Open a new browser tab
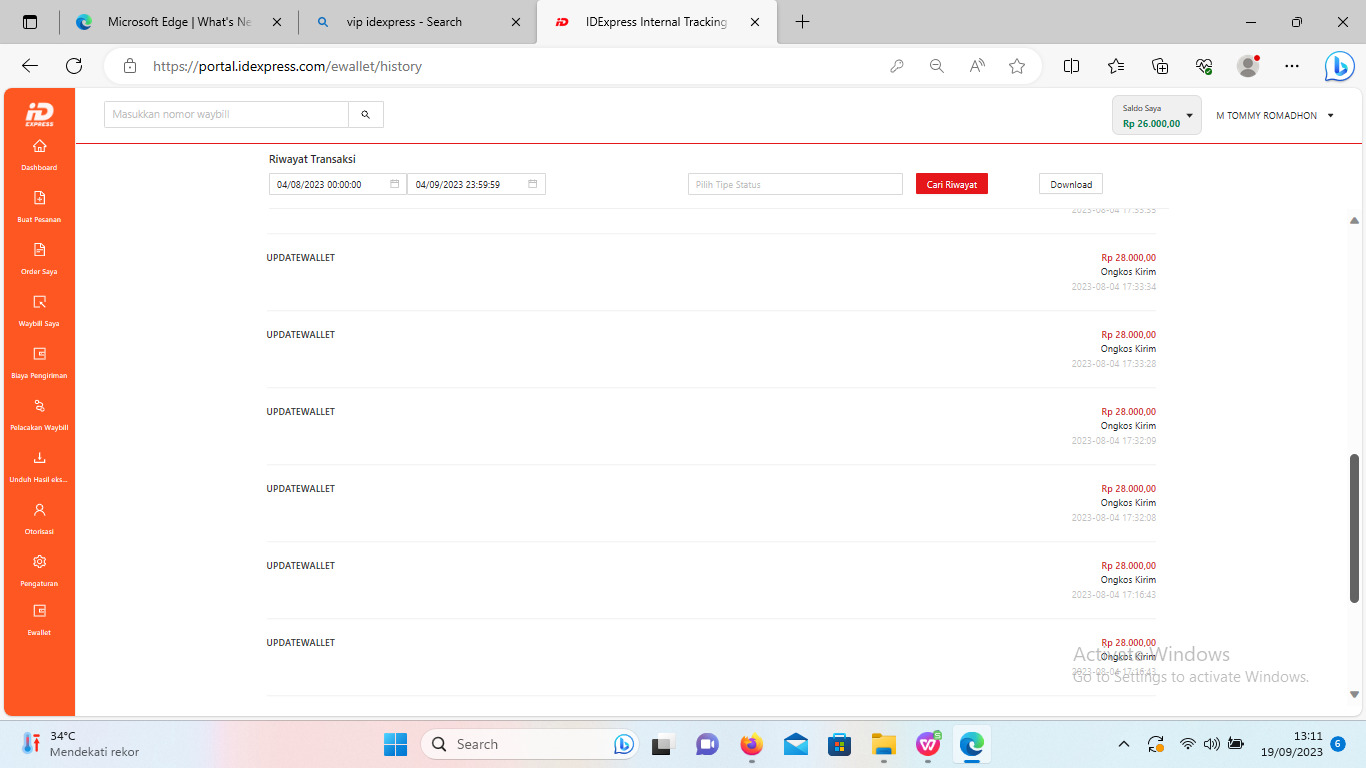1366x768 pixels. (802, 22)
